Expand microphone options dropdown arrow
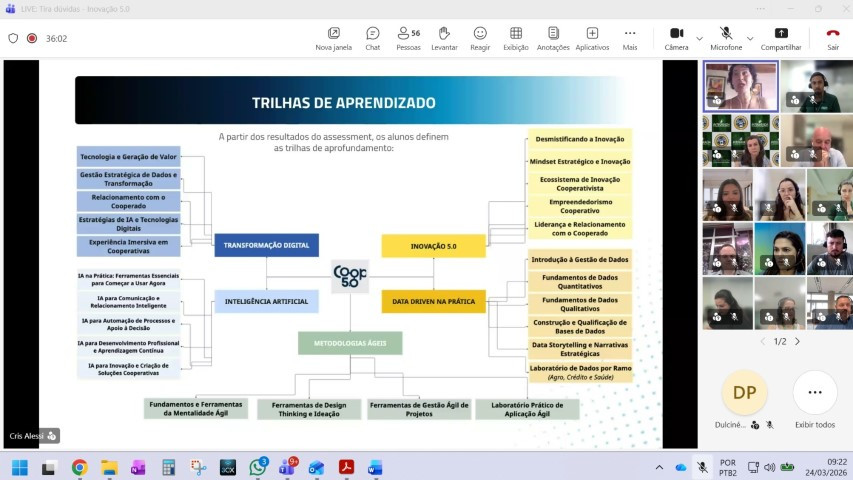The image size is (853, 480). pyautogui.click(x=750, y=38)
